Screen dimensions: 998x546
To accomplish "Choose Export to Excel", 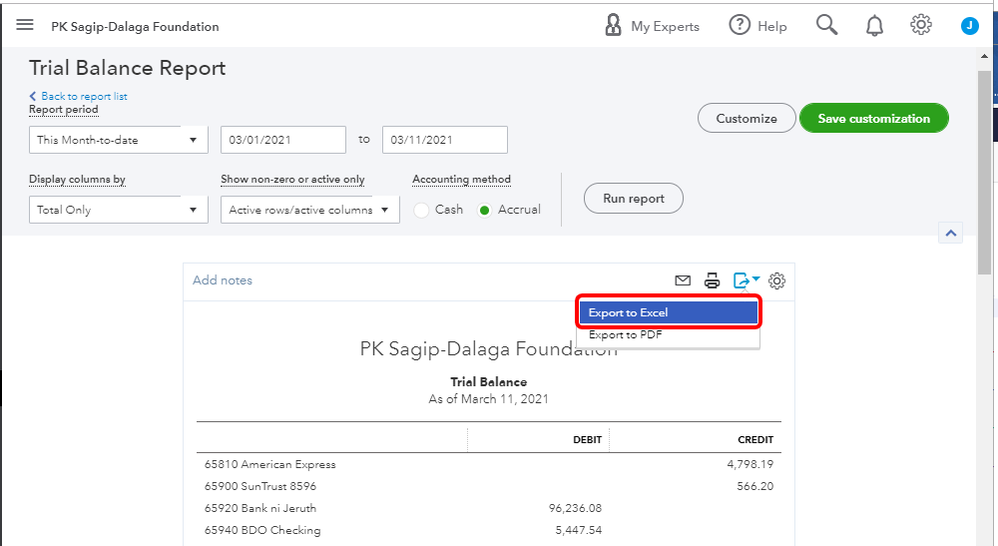I will (669, 313).
